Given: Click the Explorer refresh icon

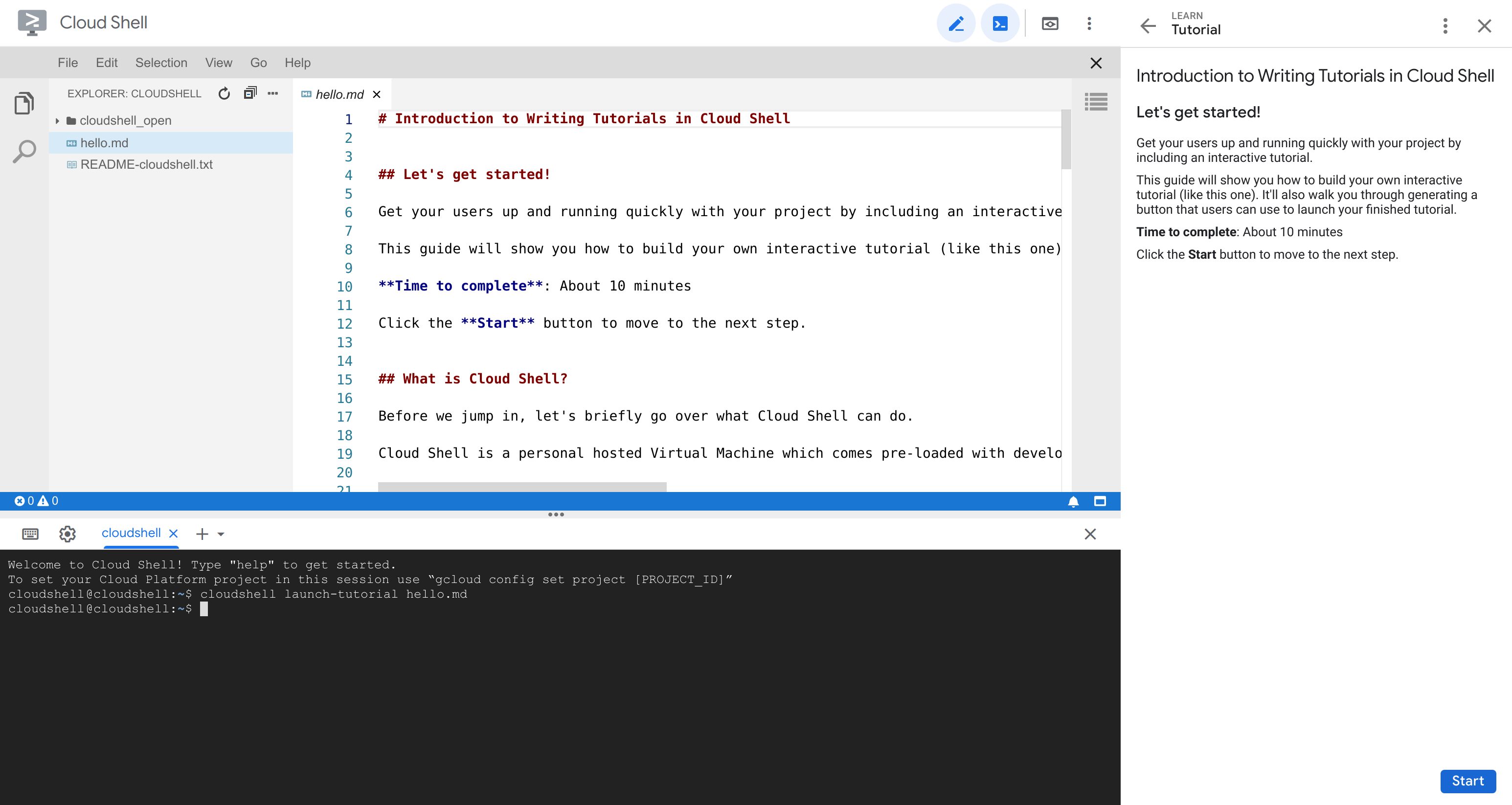Looking at the screenshot, I should pyautogui.click(x=224, y=94).
